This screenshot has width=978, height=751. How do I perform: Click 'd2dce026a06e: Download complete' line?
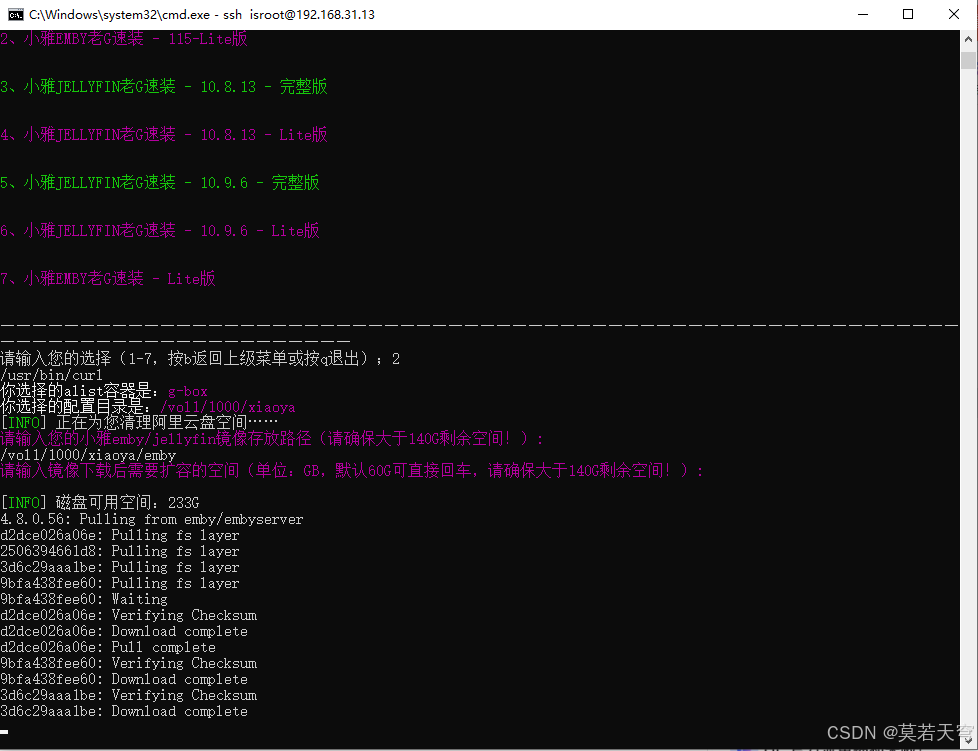[124, 631]
